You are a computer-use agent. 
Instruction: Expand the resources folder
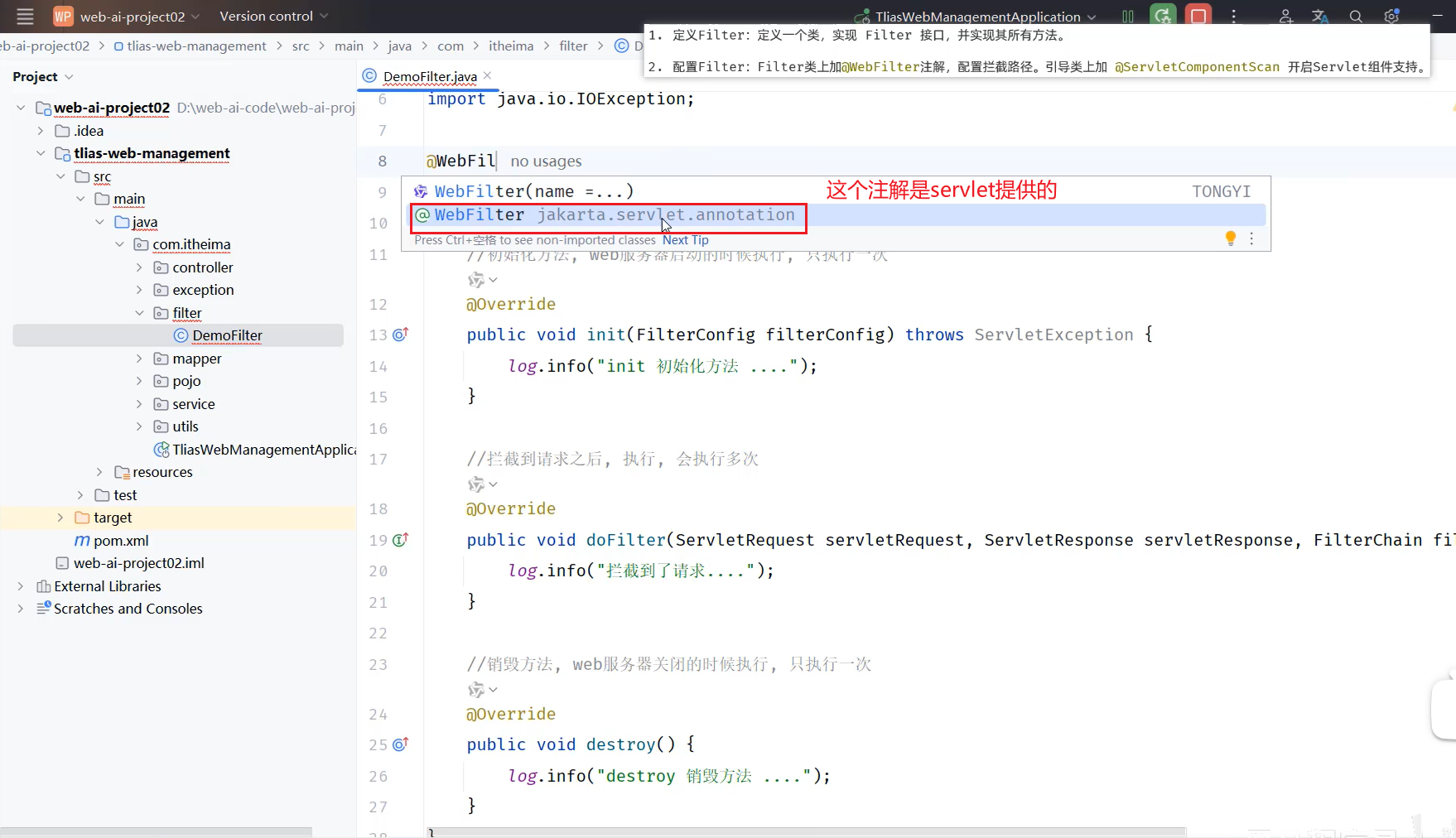click(99, 472)
